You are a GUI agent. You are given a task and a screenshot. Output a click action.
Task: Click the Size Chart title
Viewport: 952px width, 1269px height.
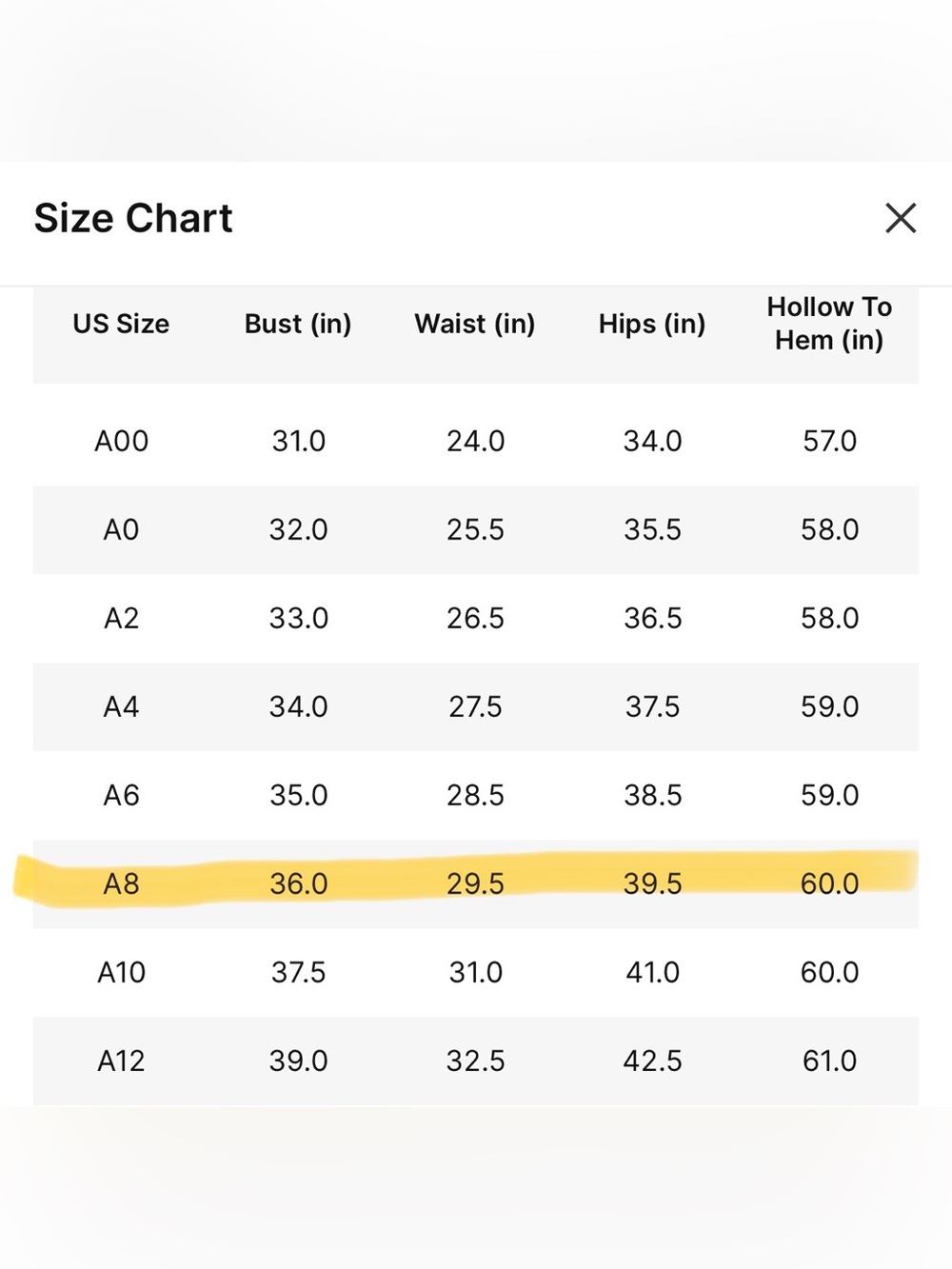(x=133, y=218)
